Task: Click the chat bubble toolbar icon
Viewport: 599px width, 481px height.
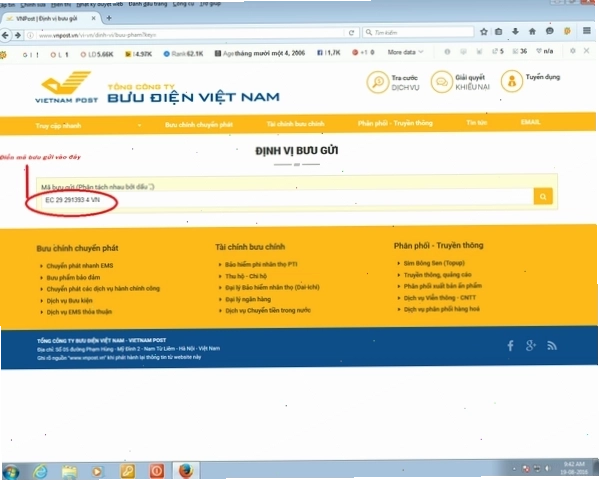Action: pyautogui.click(x=550, y=31)
